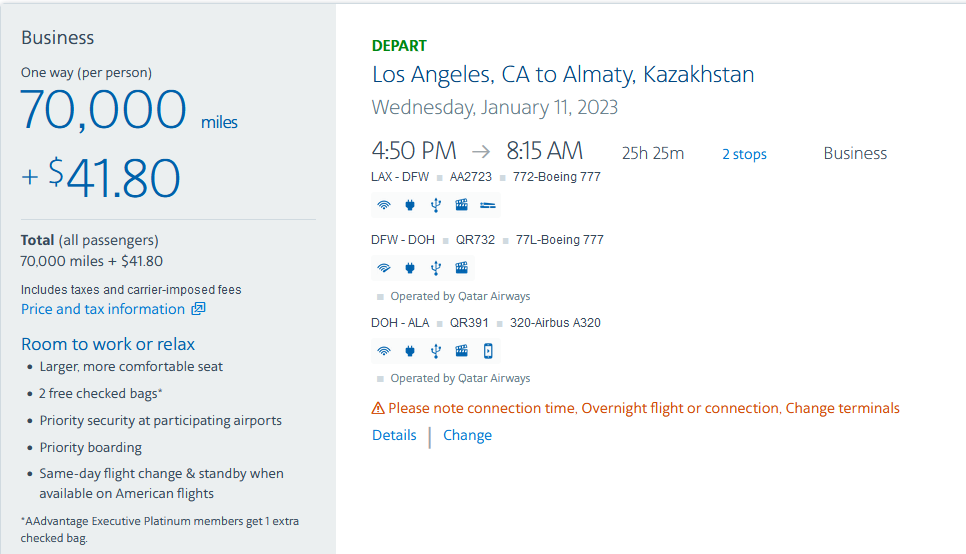The image size is (966, 554).
Task: Click flight number 'AA2723'
Action: point(471,177)
